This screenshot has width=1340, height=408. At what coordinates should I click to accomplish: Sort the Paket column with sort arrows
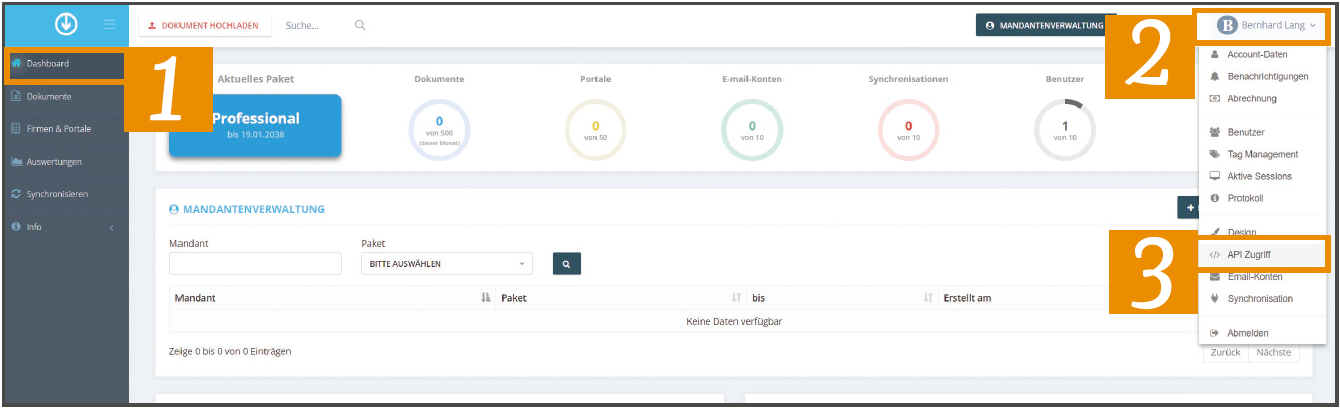pyautogui.click(x=736, y=298)
